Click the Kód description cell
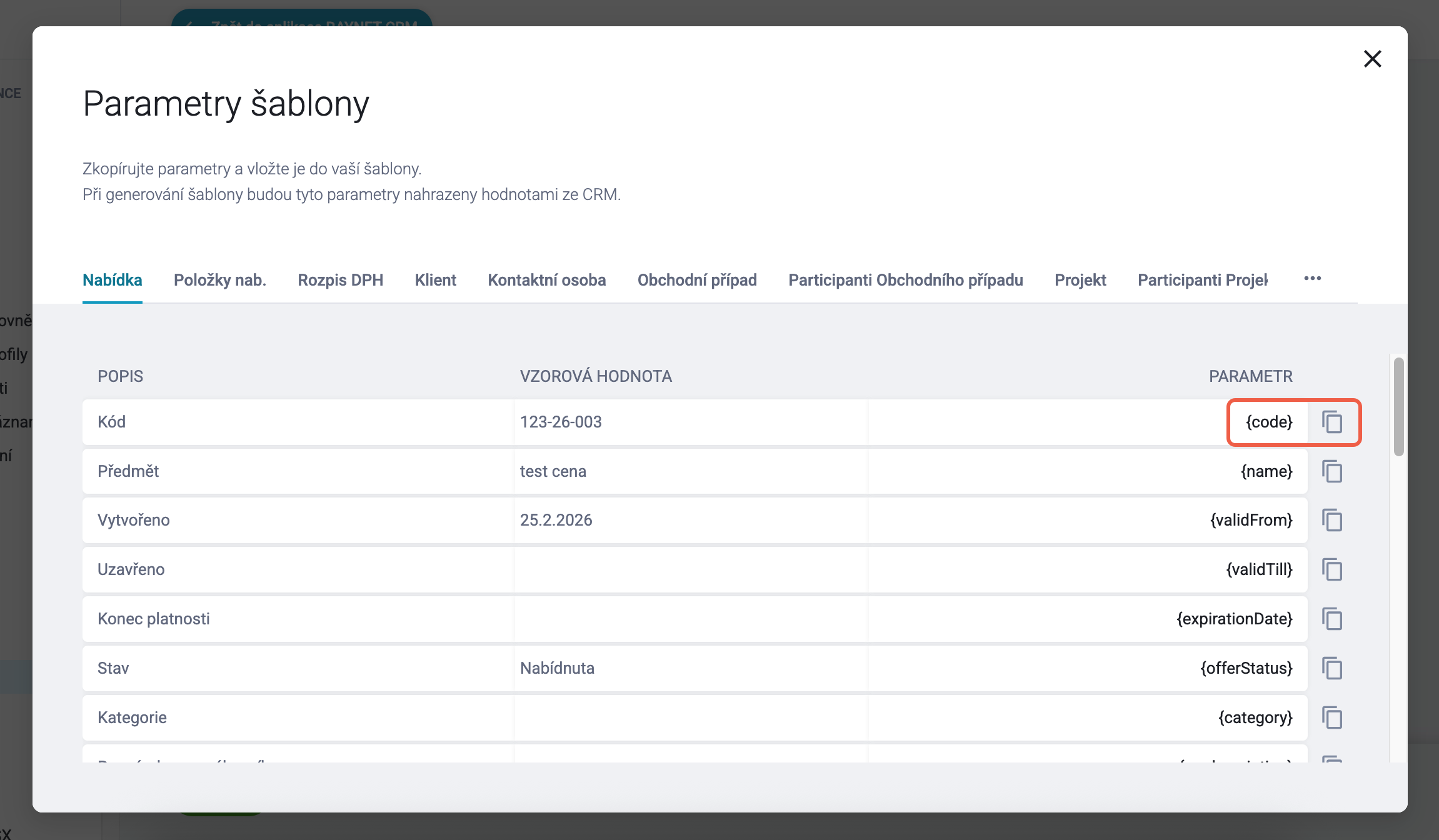Viewport: 1439px width, 840px height. (298, 422)
